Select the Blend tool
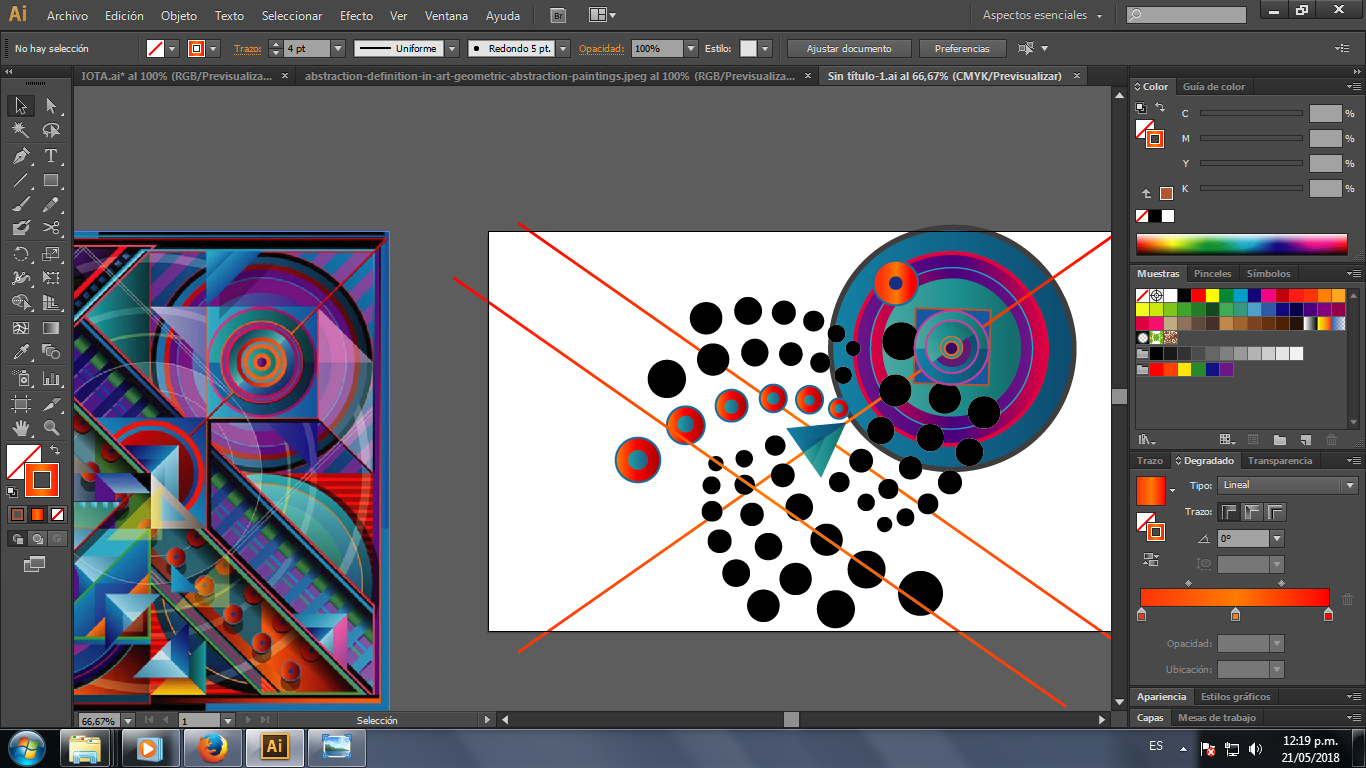The width and height of the screenshot is (1366, 768). [51, 352]
